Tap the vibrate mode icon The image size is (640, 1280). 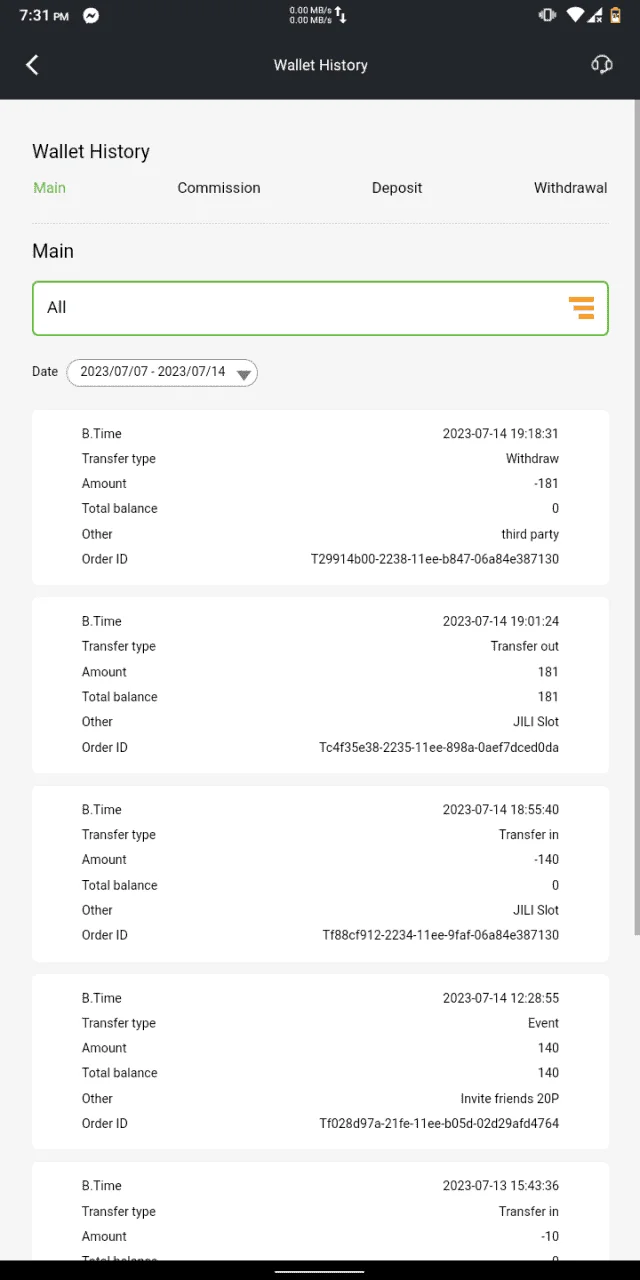pos(547,16)
